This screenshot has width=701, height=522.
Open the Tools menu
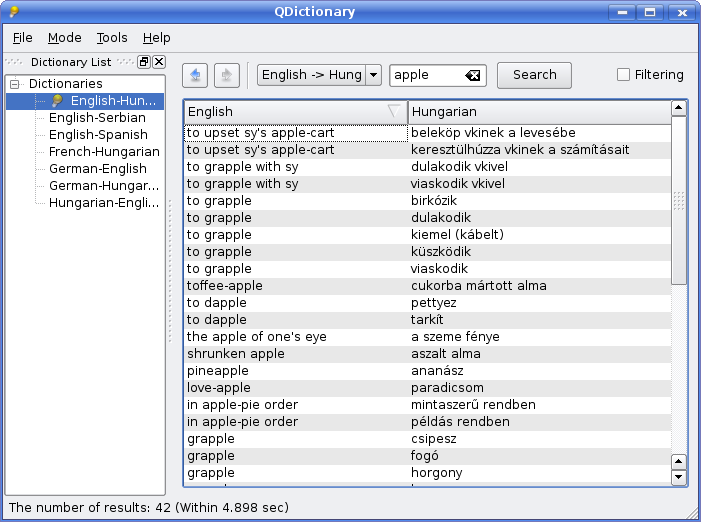pos(112,38)
